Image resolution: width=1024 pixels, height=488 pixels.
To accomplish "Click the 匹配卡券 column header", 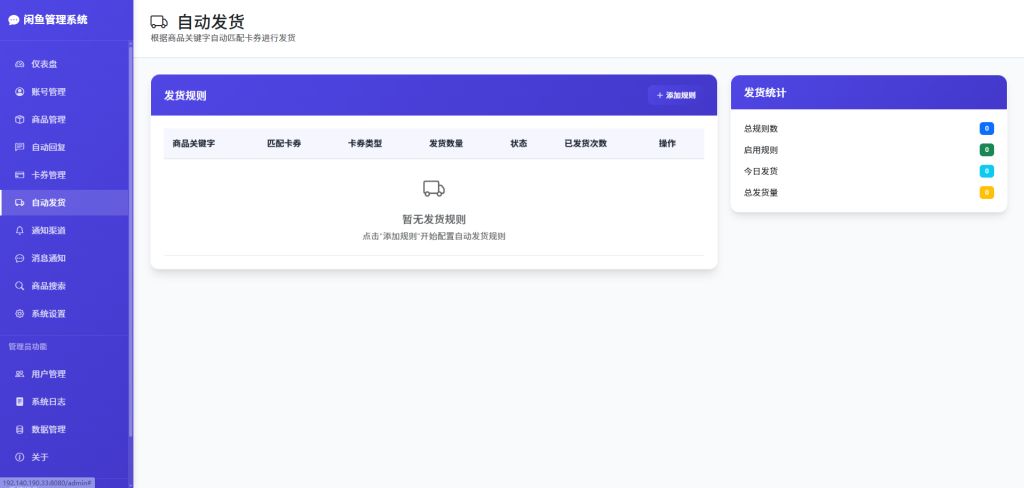I will coord(284,144).
